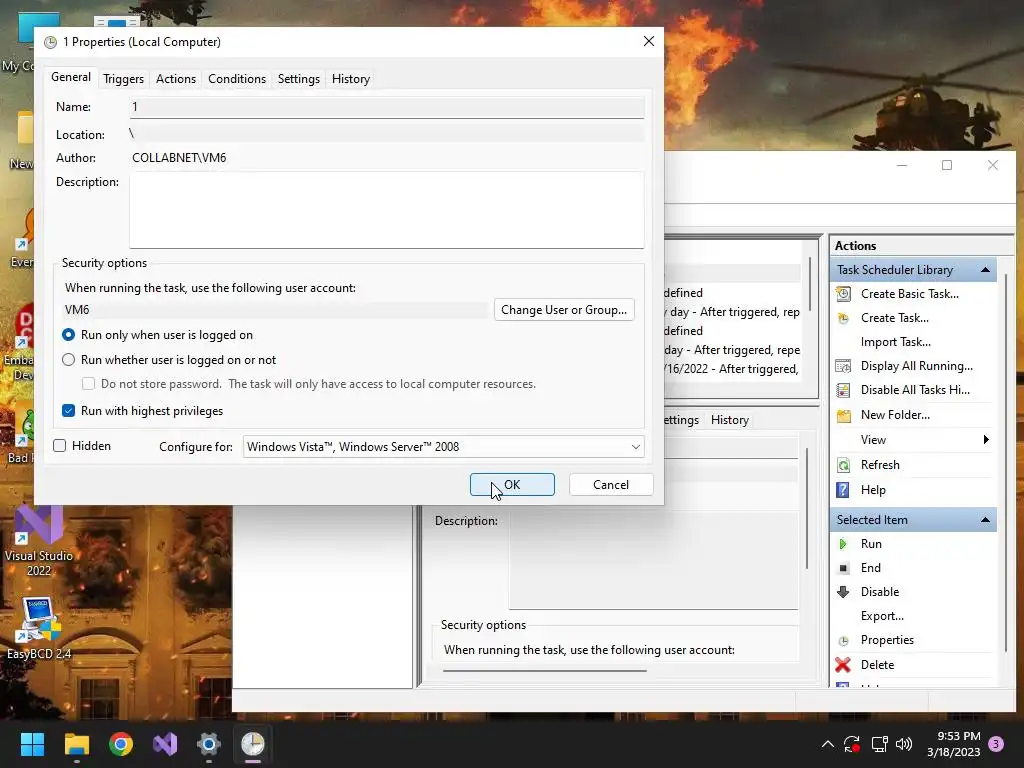1024x768 pixels.
Task: Click horizontal scrollbar under Security options in Task Scheduler
Action: pos(544,671)
